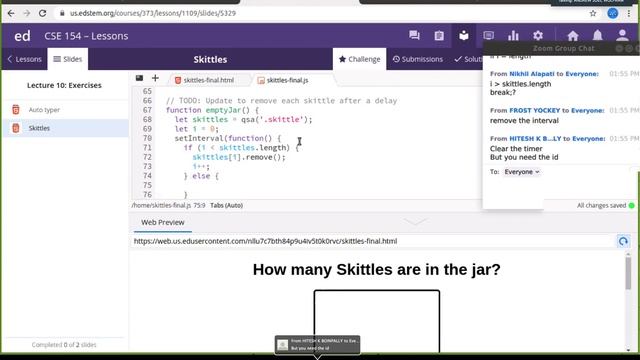Open the monitor workspaces icon in header
Screen dimensions: 640x360
(489, 36)
